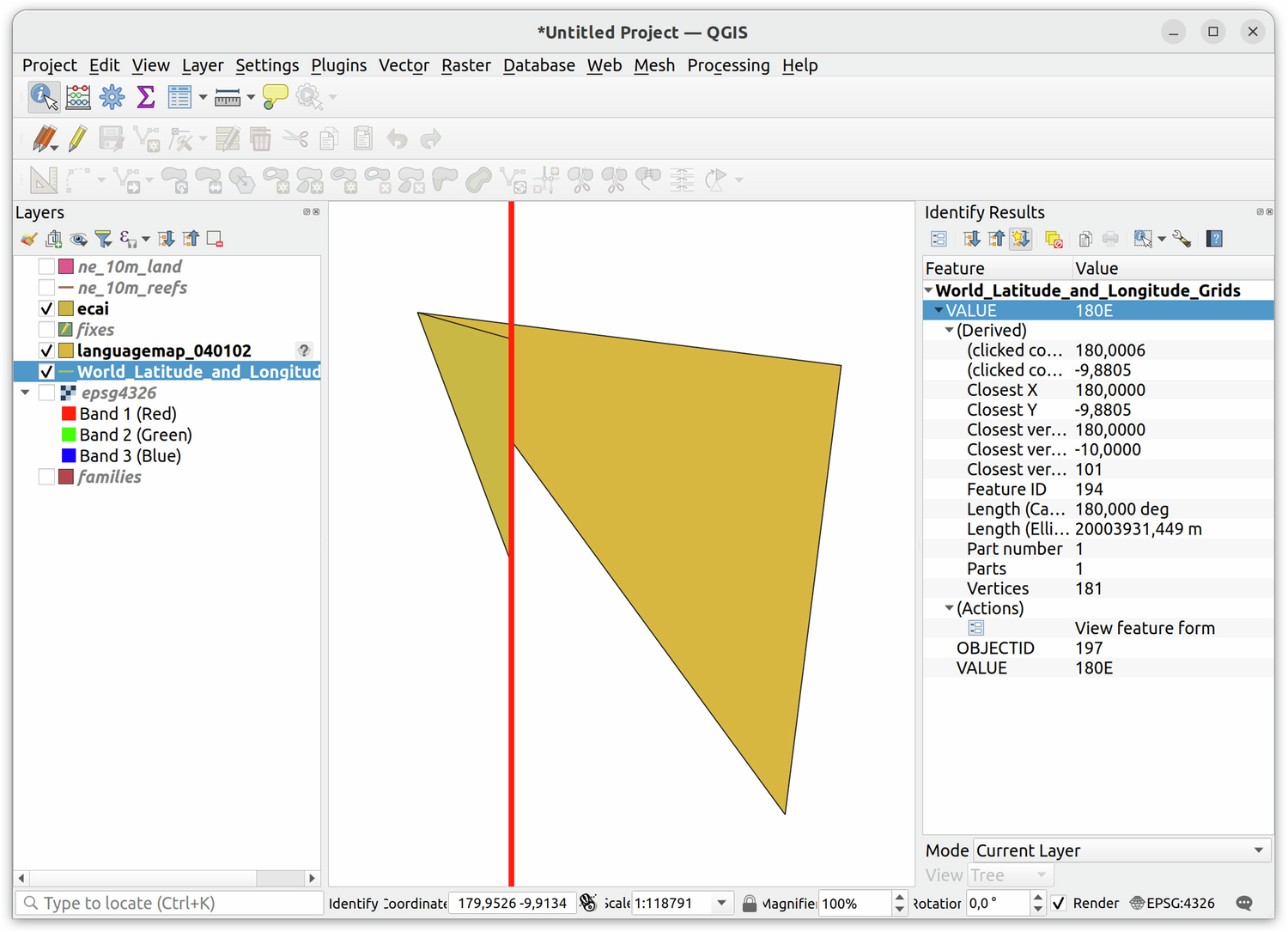Click View feature form action

coord(1144,628)
